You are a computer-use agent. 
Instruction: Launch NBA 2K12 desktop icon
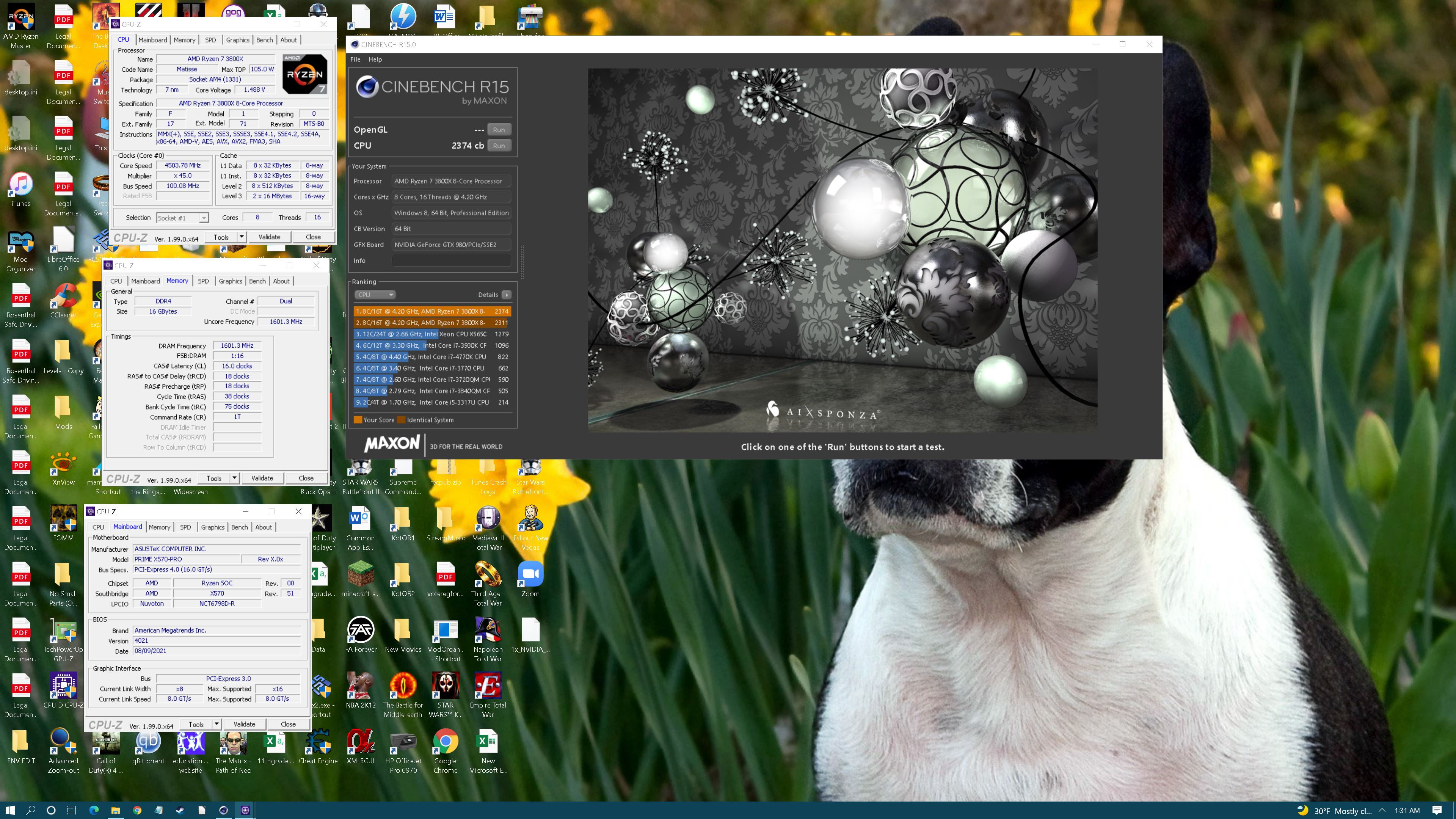(x=361, y=690)
